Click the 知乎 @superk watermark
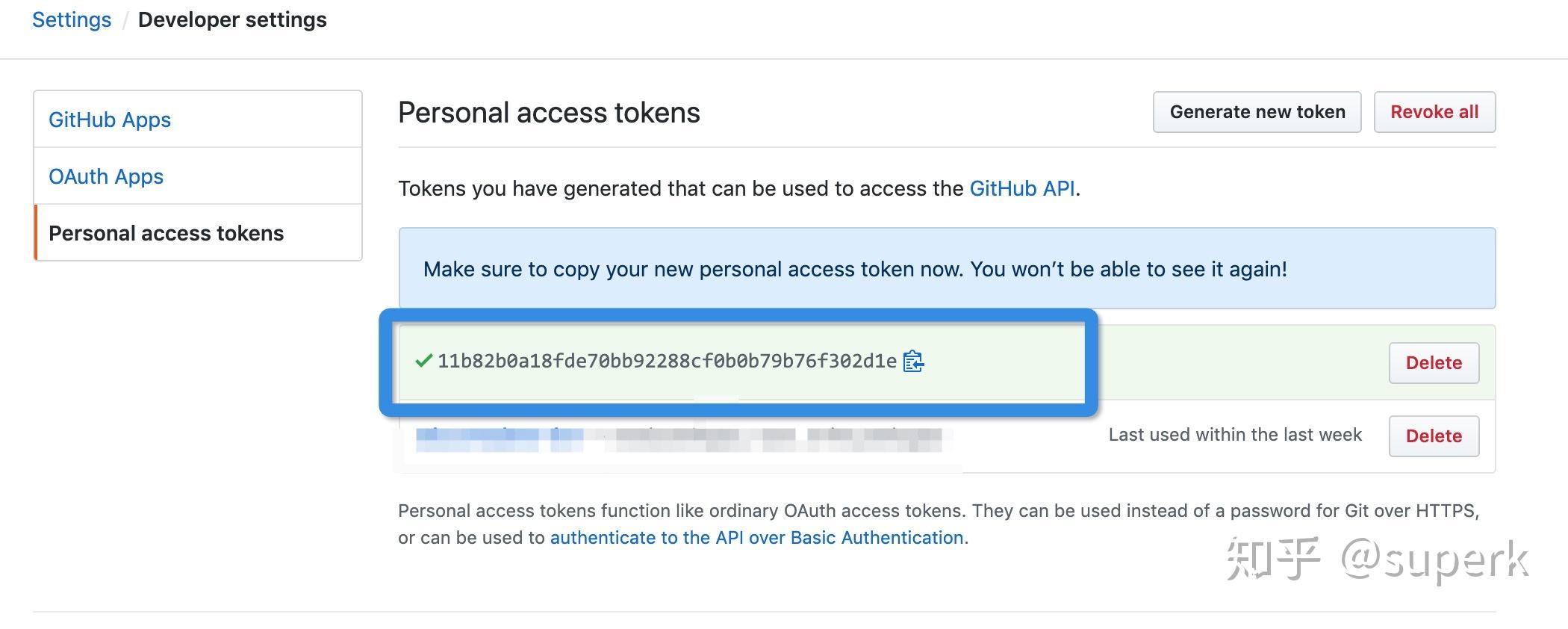Screen dimensions: 1568x629 click(x=1378, y=559)
